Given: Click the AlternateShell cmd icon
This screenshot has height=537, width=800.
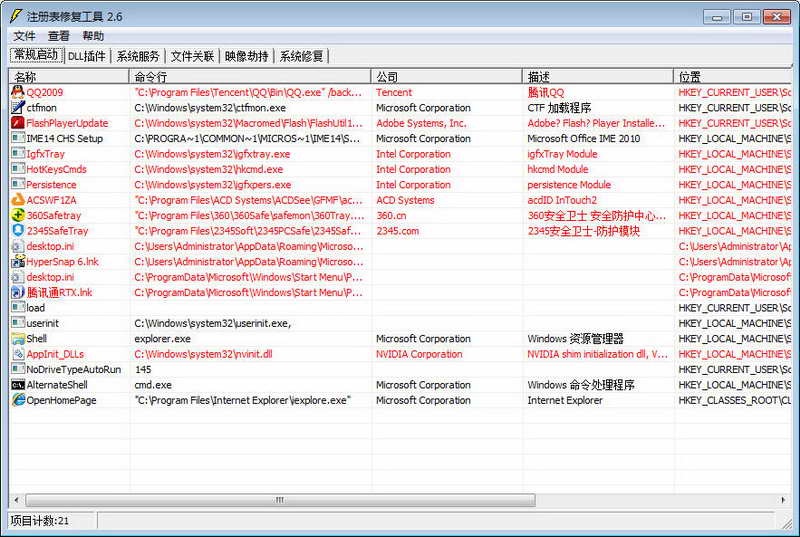Looking at the screenshot, I should (18, 385).
